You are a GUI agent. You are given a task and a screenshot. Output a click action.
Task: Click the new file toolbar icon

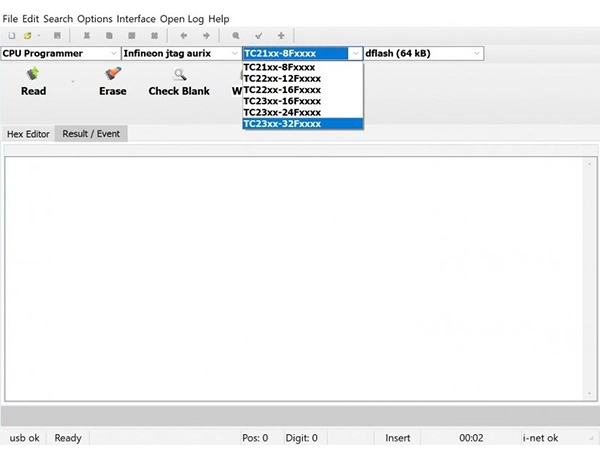[12, 35]
